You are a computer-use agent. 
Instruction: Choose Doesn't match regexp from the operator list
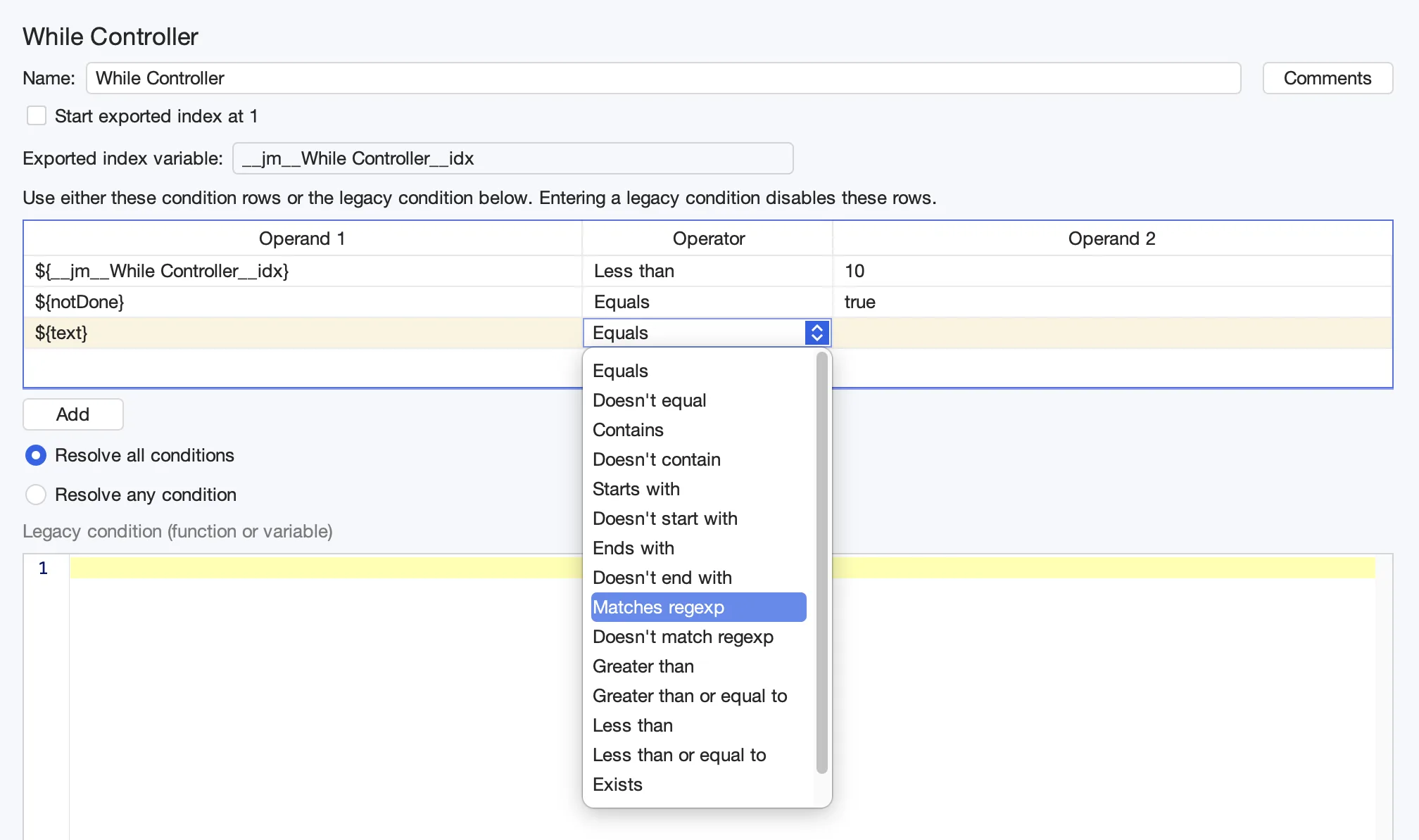click(x=698, y=637)
